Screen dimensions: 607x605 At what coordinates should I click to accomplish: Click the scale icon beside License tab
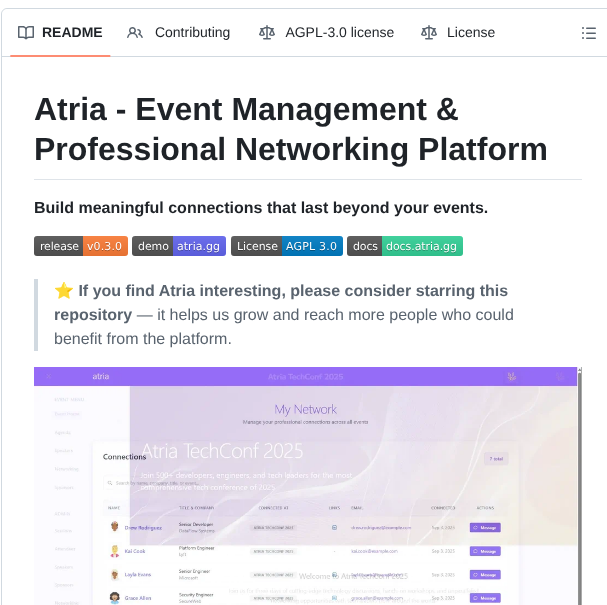coord(429,33)
